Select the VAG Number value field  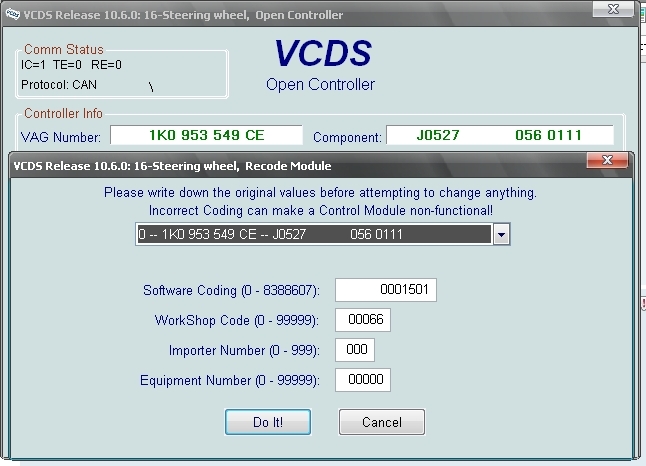[x=206, y=135]
